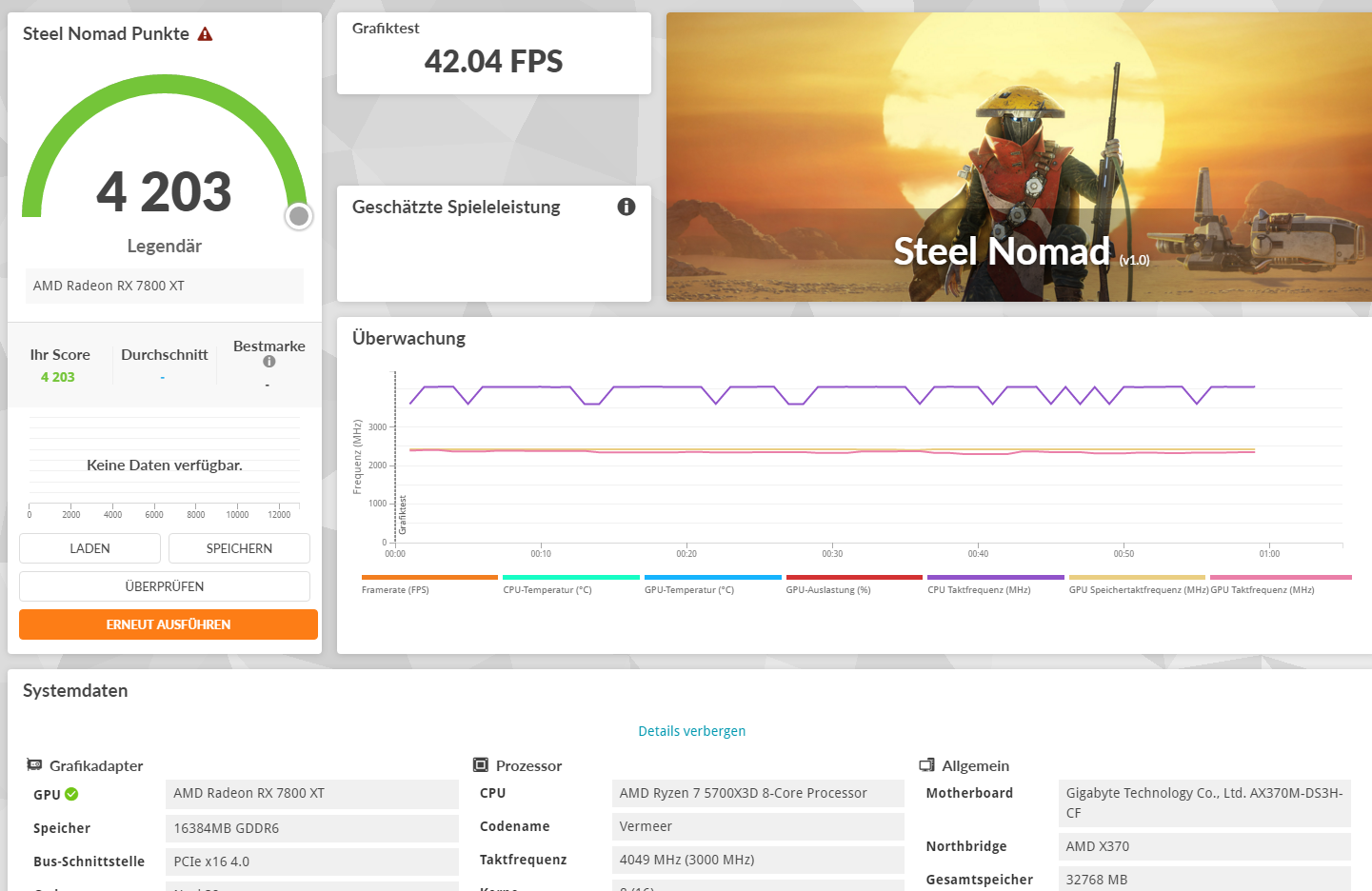The image size is (1372, 891).
Task: Click the green verified checkmark next to GPU
Action: coord(71,794)
